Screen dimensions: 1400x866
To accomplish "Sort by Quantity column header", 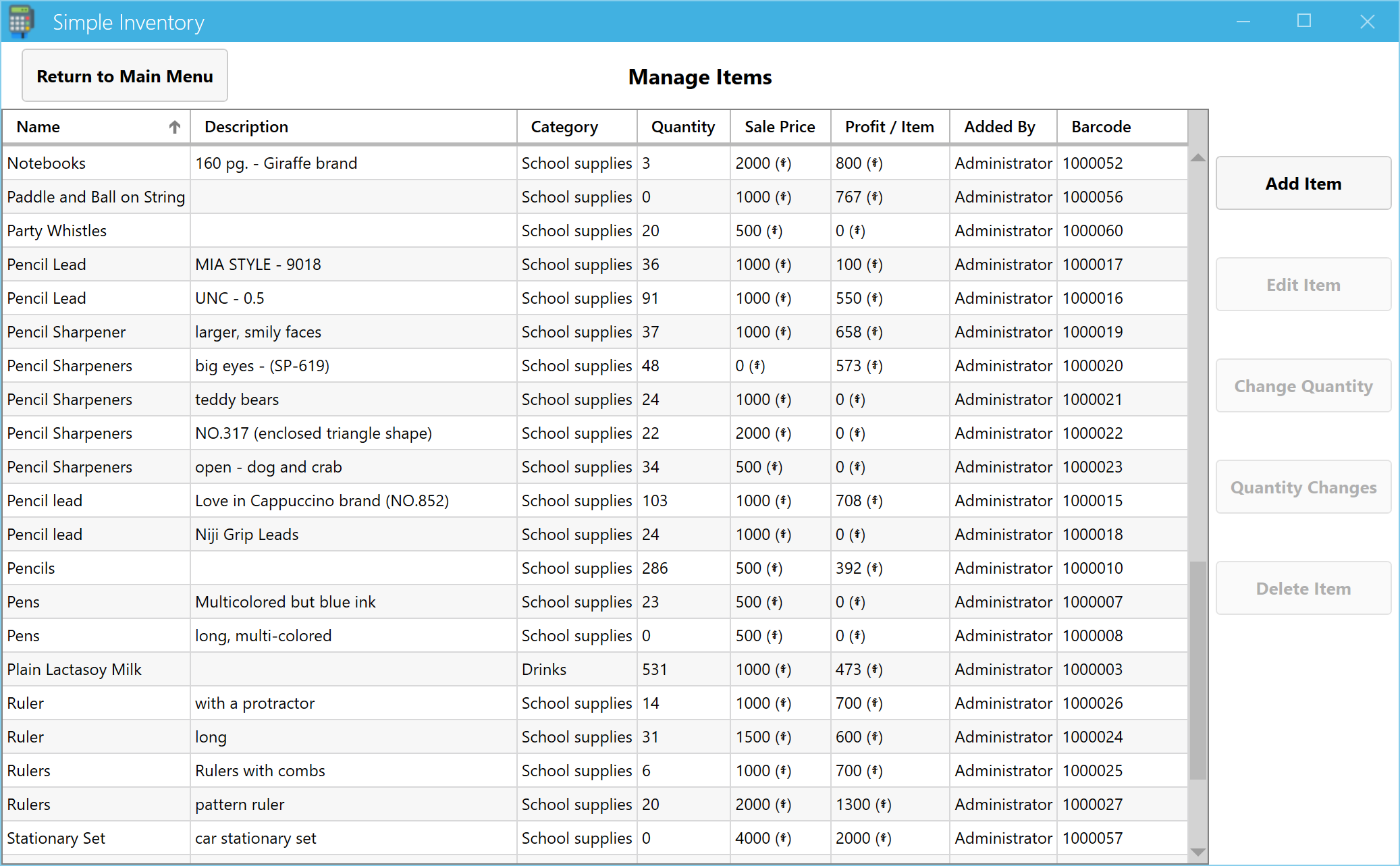I will 682,127.
